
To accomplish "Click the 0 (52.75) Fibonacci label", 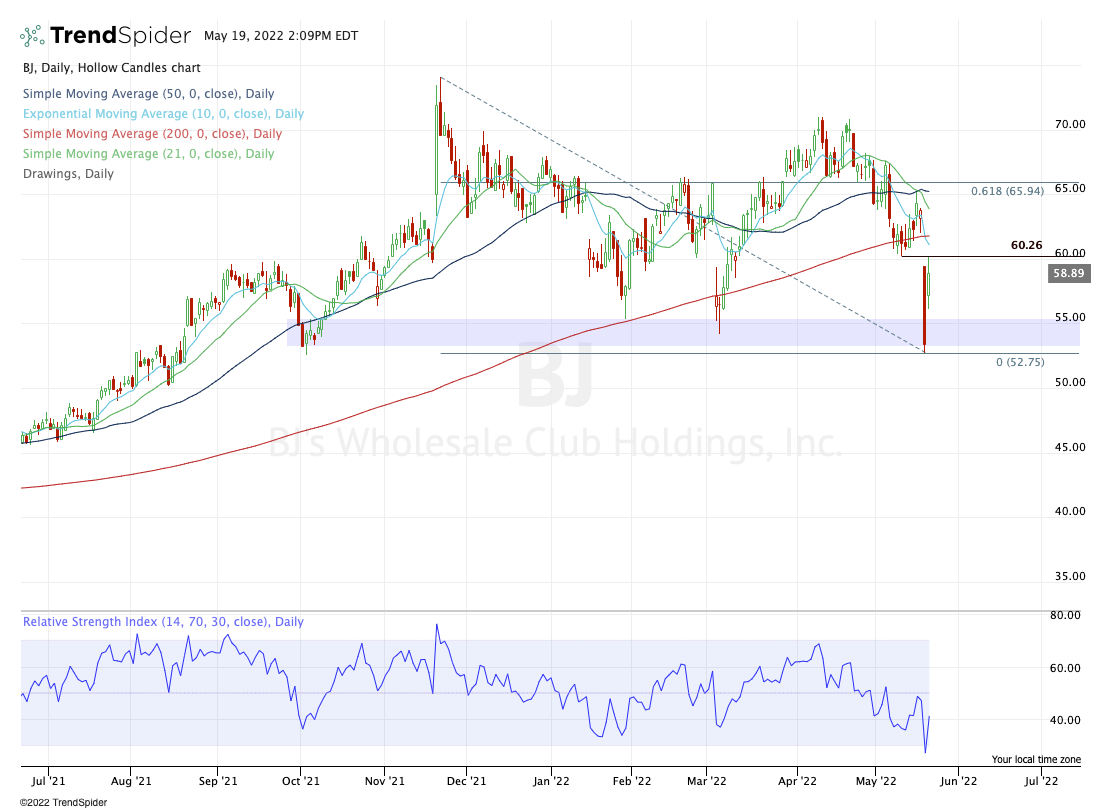I will tap(1020, 362).
